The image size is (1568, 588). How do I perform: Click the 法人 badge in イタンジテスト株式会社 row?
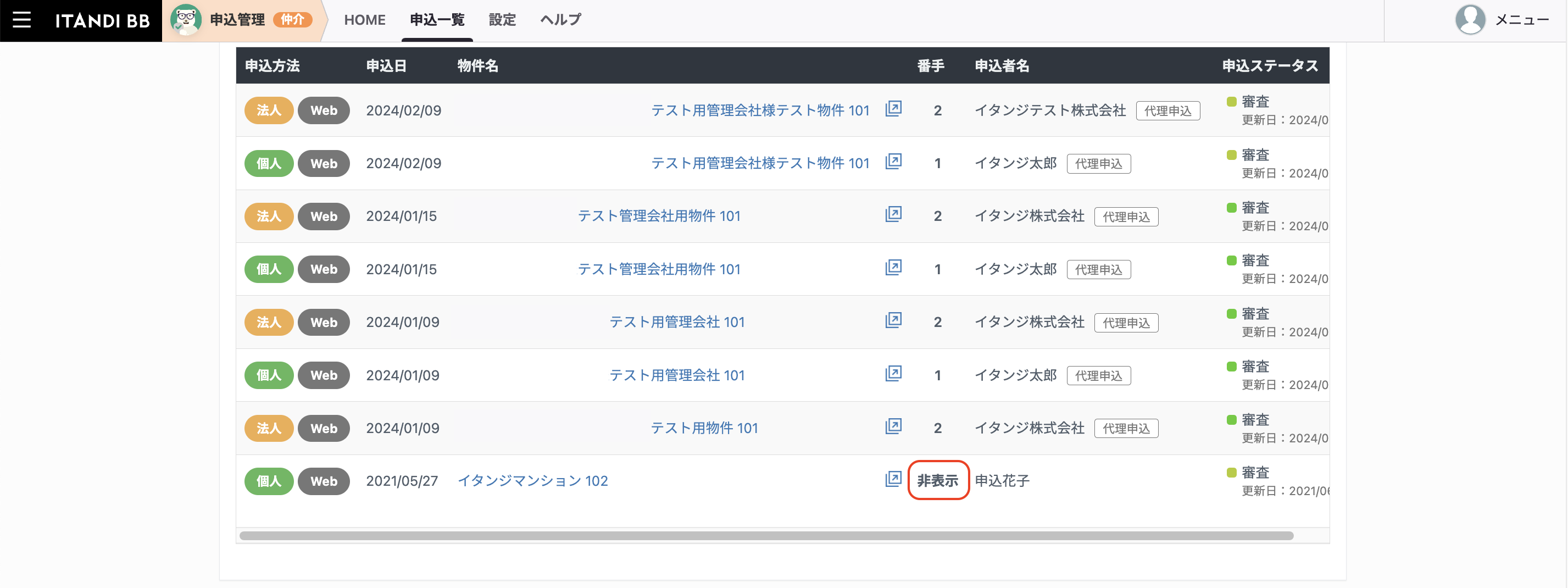(269, 110)
